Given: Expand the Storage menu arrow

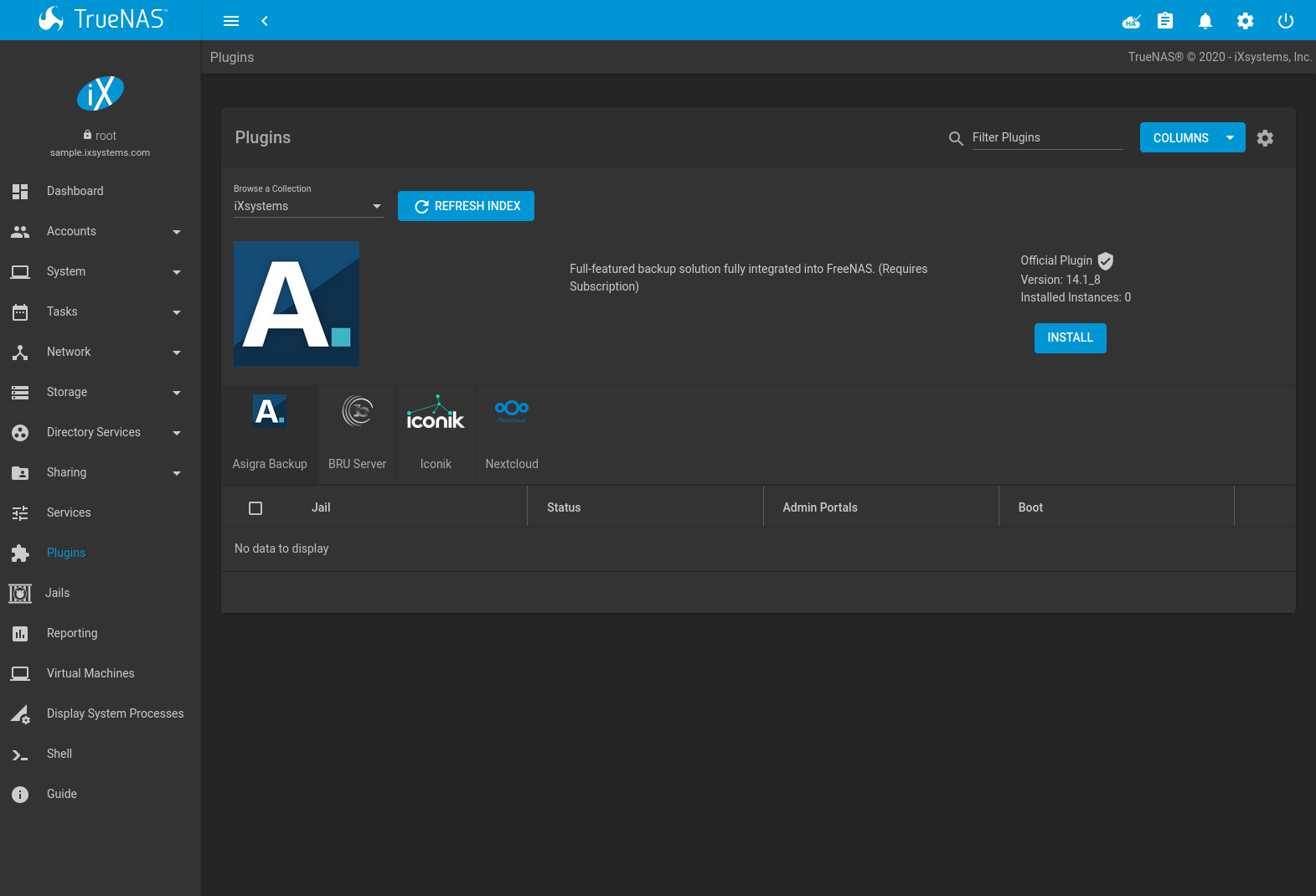Looking at the screenshot, I should (177, 393).
